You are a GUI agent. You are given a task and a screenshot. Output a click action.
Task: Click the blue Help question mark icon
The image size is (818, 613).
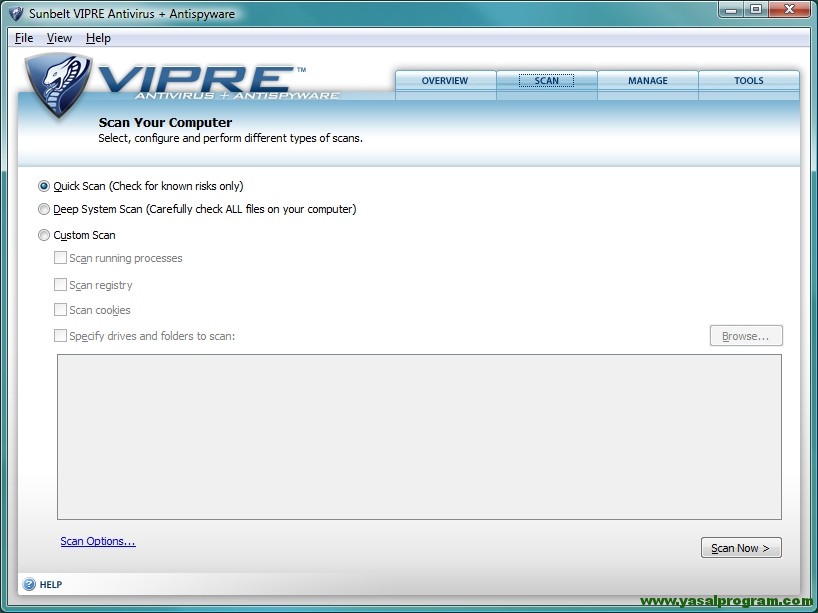click(x=29, y=584)
